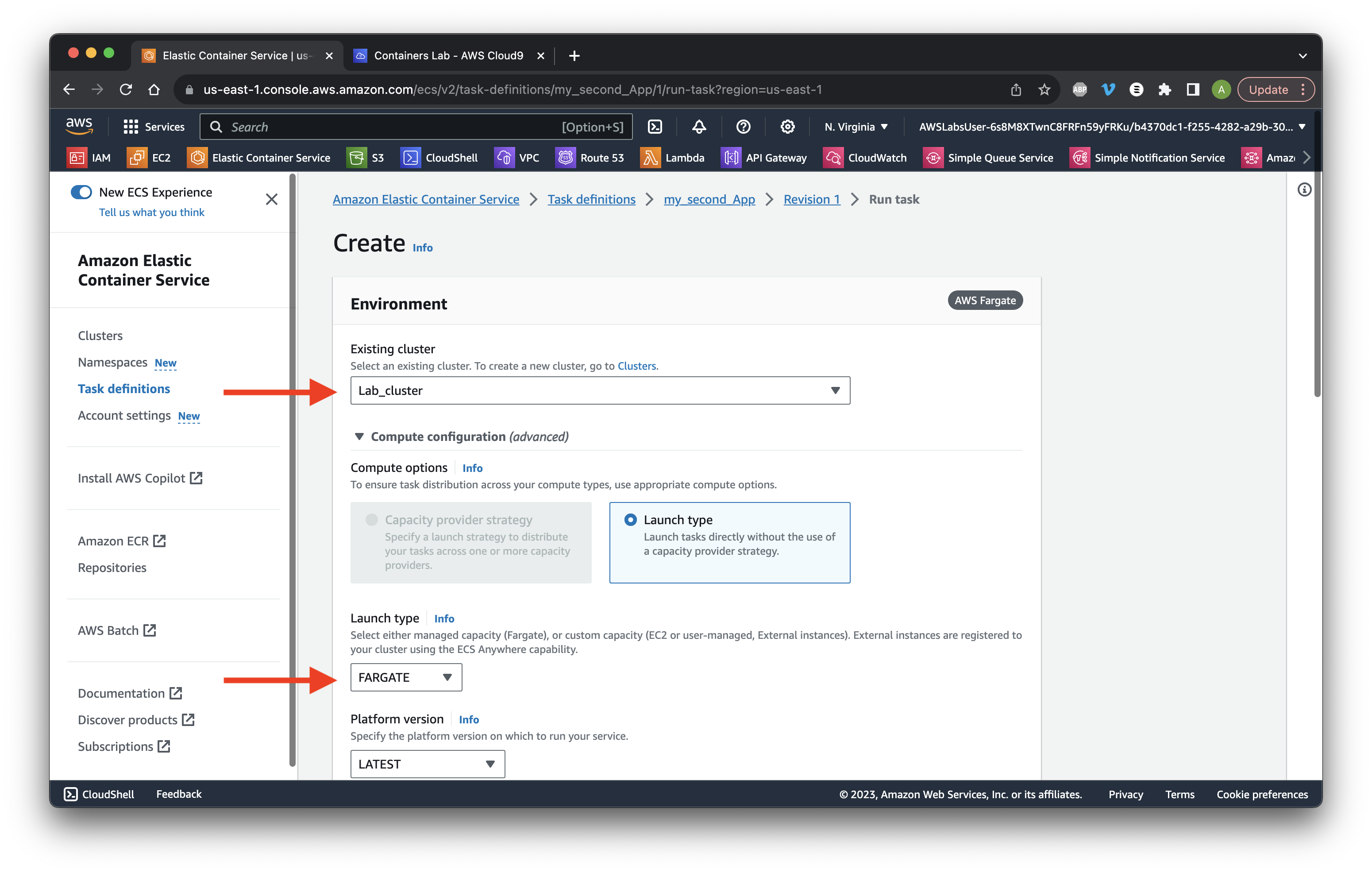Image resolution: width=1372 pixels, height=873 pixels.
Task: Open the Services grid menu
Action: (154, 127)
